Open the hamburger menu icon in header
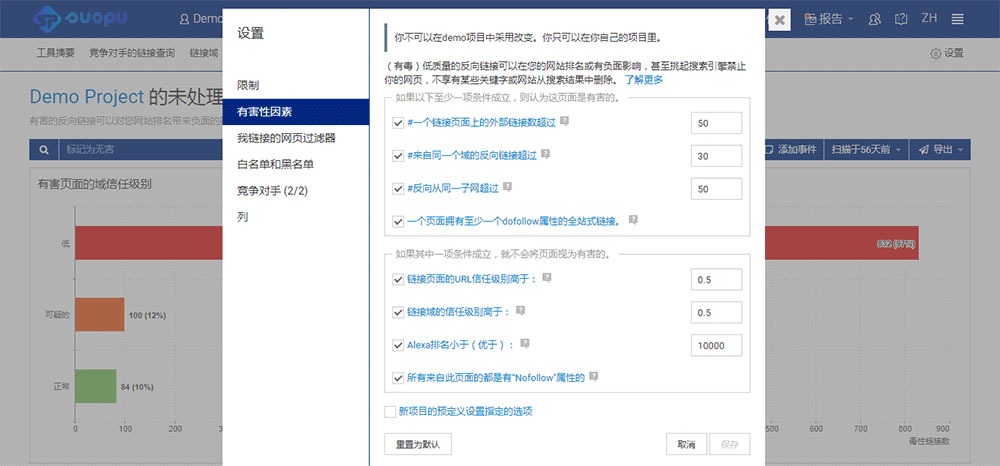The height and width of the screenshot is (466, 1000). point(958,19)
